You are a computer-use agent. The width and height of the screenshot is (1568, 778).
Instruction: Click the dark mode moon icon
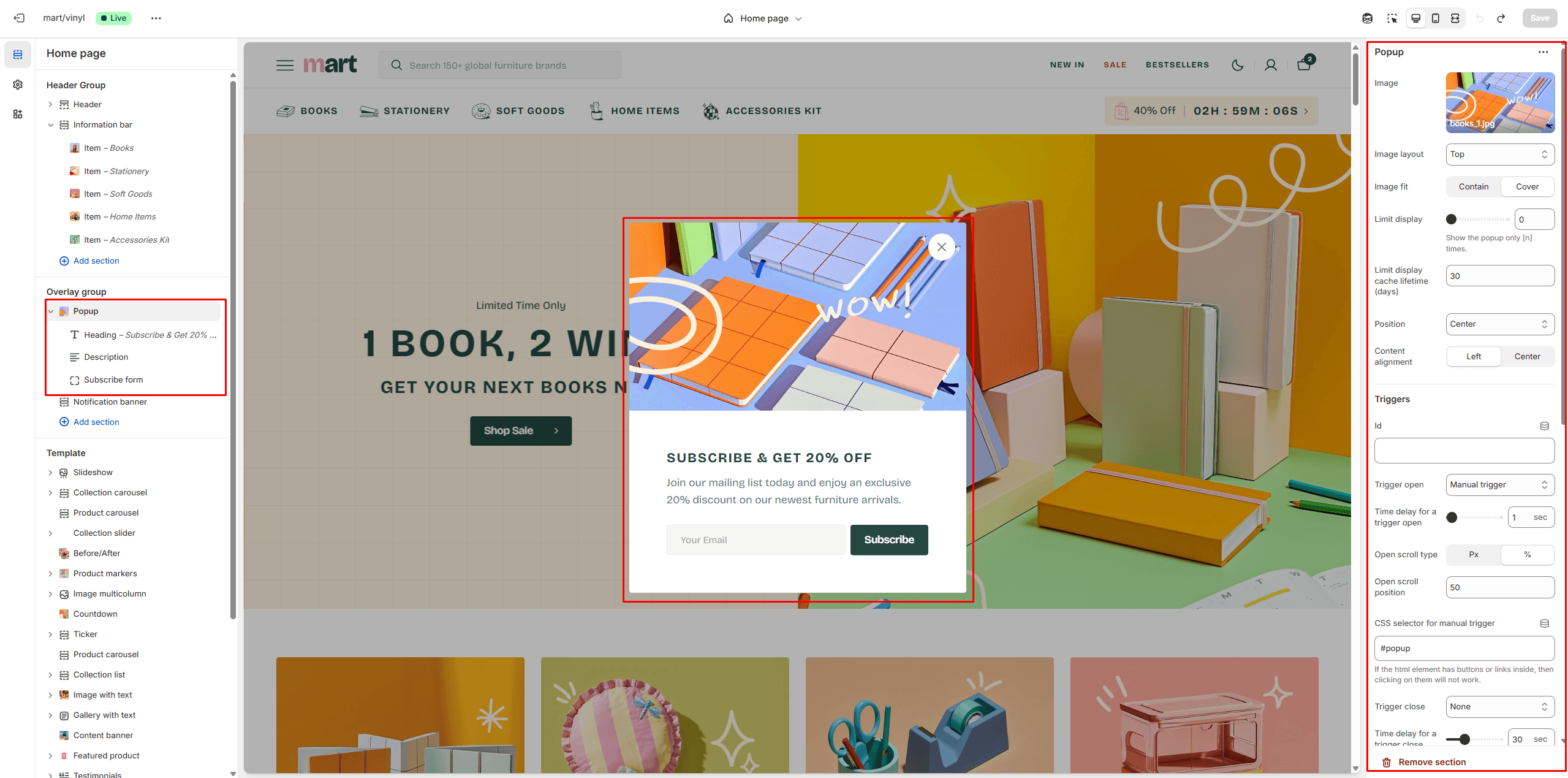click(1237, 65)
